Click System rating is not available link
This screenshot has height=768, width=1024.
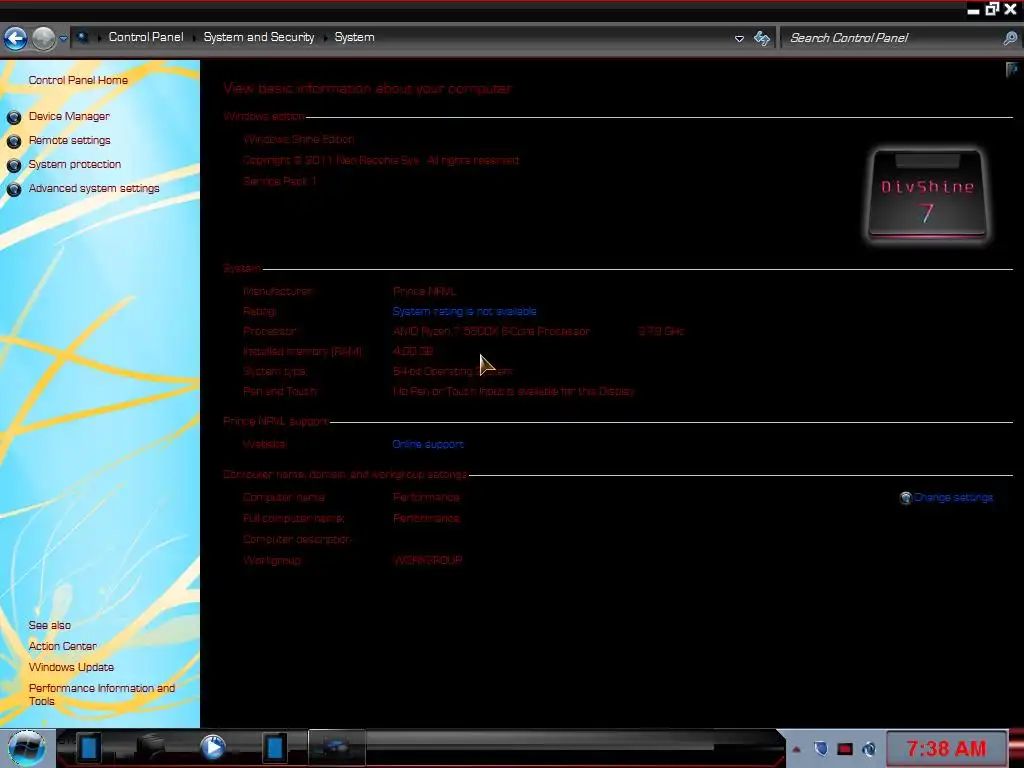click(x=464, y=312)
